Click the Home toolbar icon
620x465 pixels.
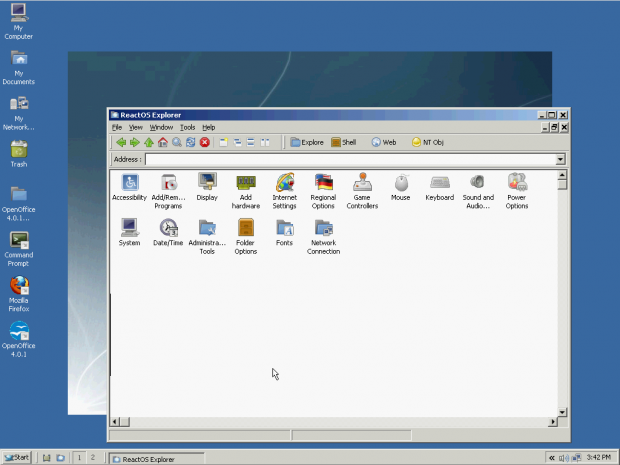pyautogui.click(x=163, y=143)
